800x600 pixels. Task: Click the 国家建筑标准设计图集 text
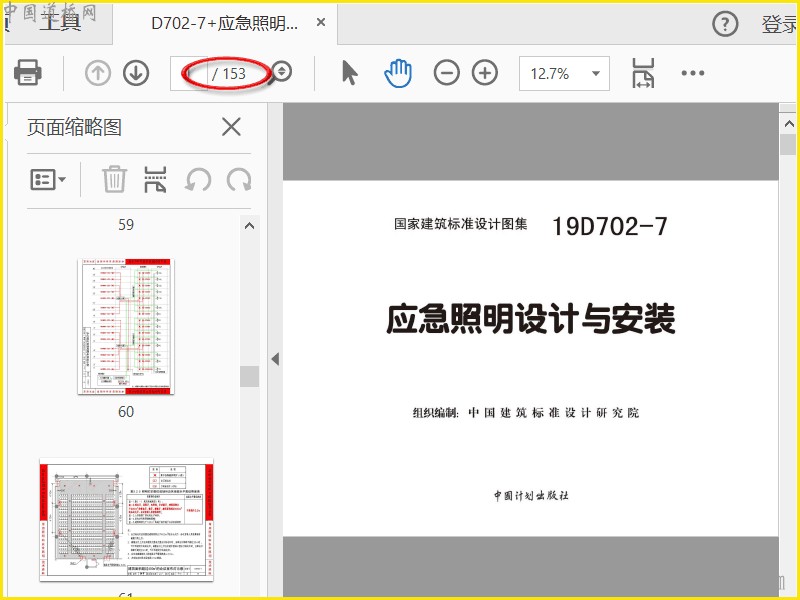(x=460, y=224)
